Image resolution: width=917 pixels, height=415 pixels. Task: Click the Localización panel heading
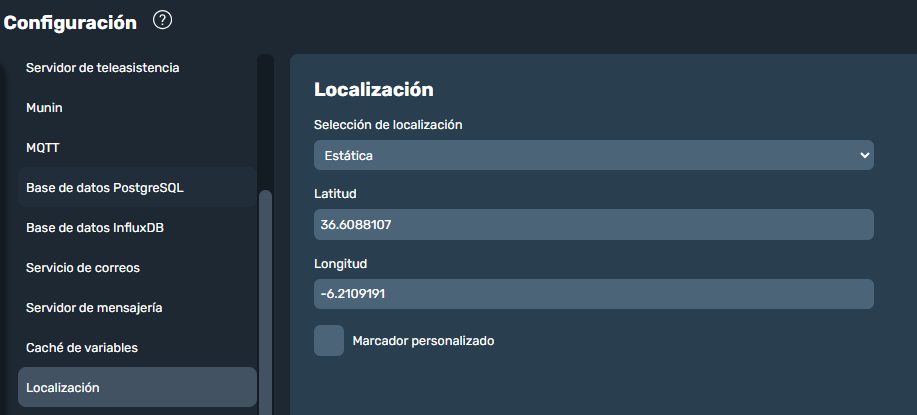click(x=374, y=90)
